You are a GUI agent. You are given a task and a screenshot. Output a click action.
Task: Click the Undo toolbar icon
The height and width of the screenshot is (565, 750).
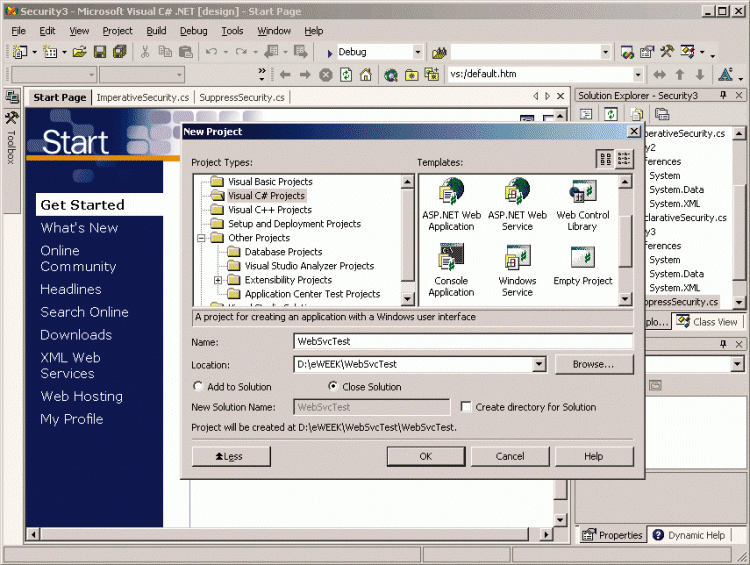[x=211, y=52]
